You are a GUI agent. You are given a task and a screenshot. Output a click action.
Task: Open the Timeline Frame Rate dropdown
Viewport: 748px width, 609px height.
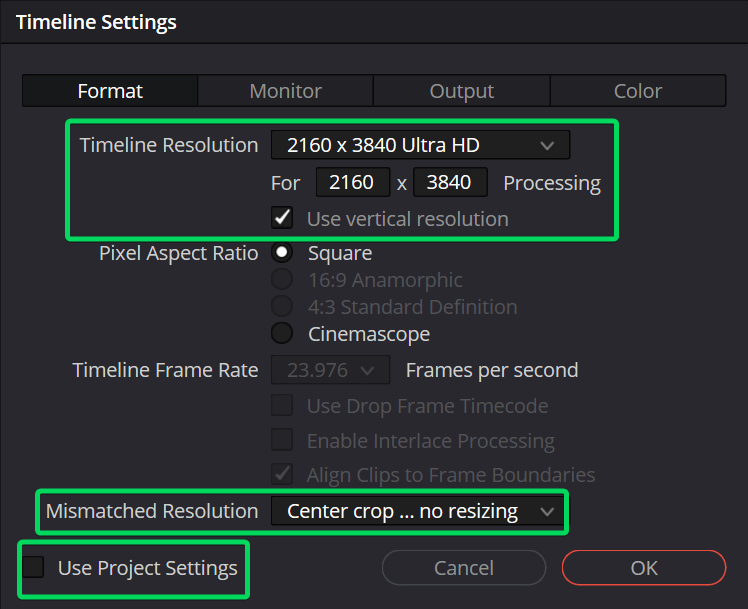coord(330,370)
